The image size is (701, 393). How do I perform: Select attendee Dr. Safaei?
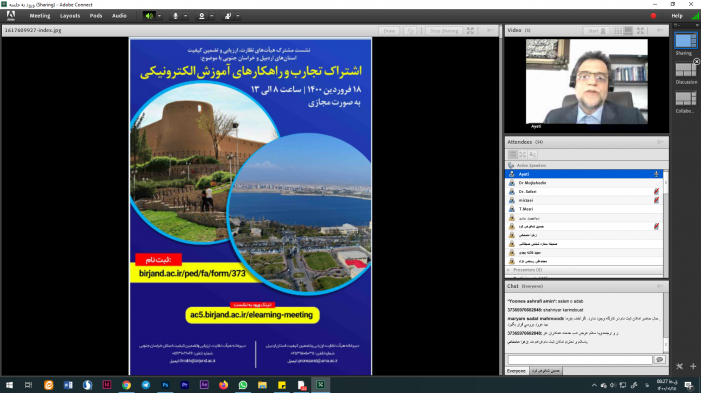tap(584, 191)
